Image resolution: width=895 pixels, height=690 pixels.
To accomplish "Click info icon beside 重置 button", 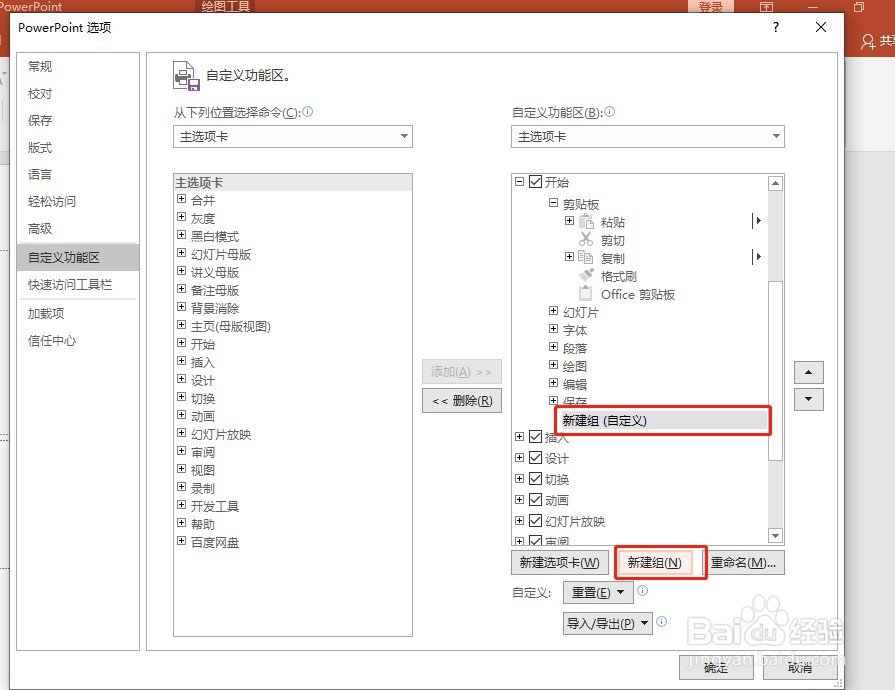I will (x=643, y=591).
